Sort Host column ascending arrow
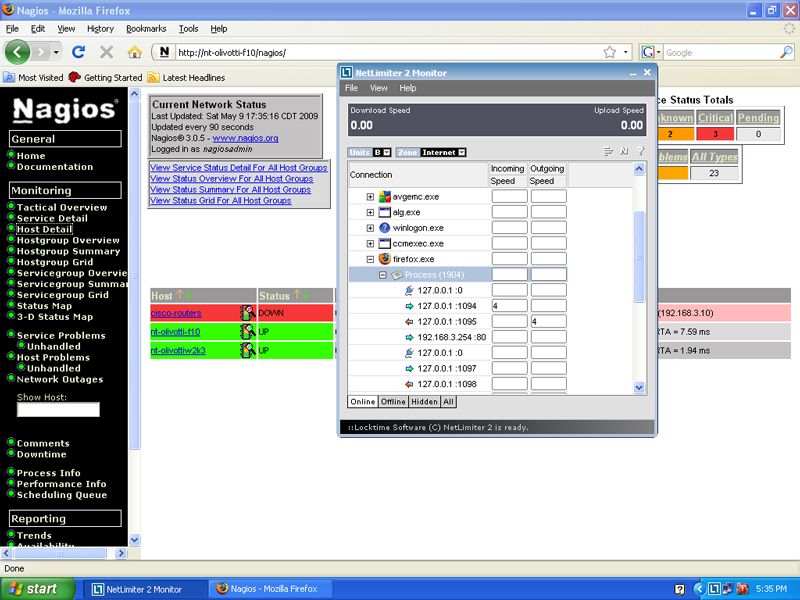The width and height of the screenshot is (800, 600). [180, 295]
